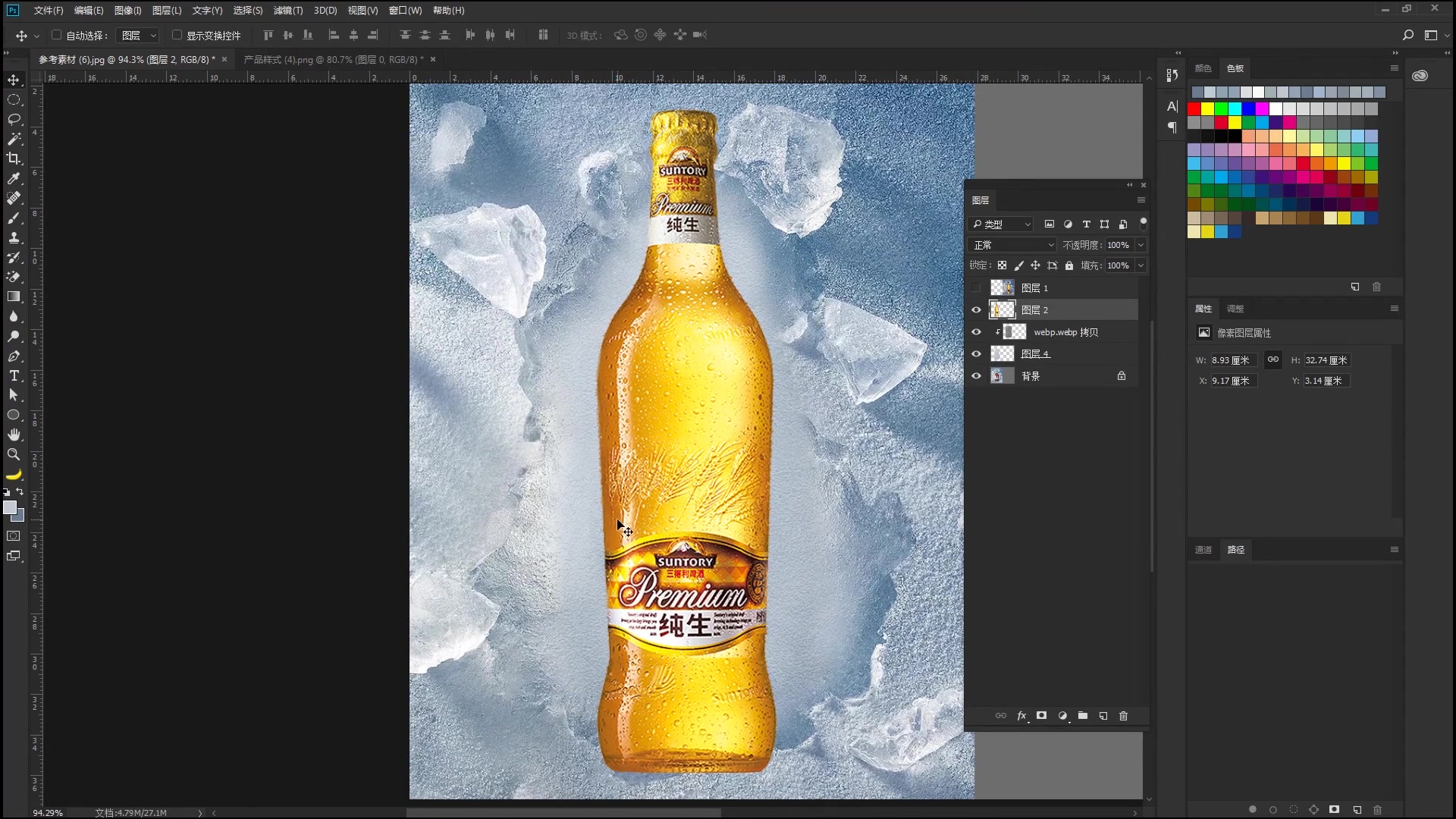
Task: Select the Magic Wand tool
Action: [14, 139]
